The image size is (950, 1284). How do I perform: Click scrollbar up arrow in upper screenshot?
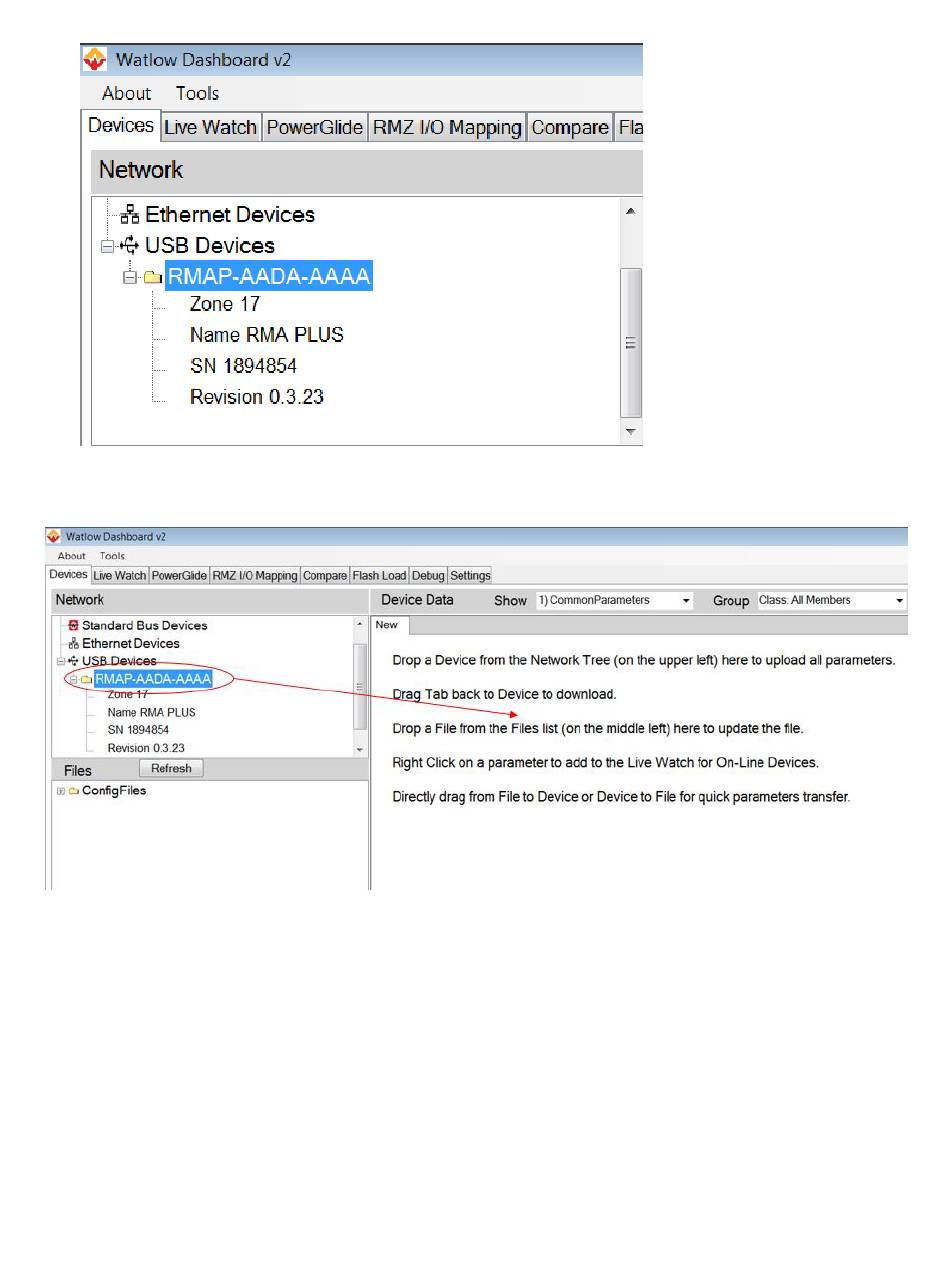click(630, 211)
